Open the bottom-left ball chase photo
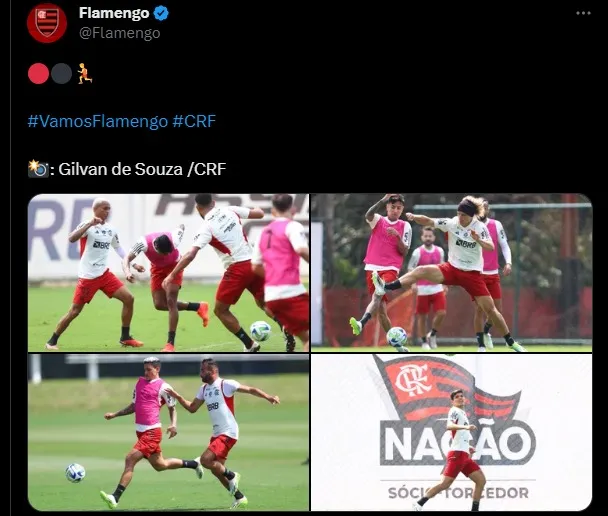 [x=168, y=432]
